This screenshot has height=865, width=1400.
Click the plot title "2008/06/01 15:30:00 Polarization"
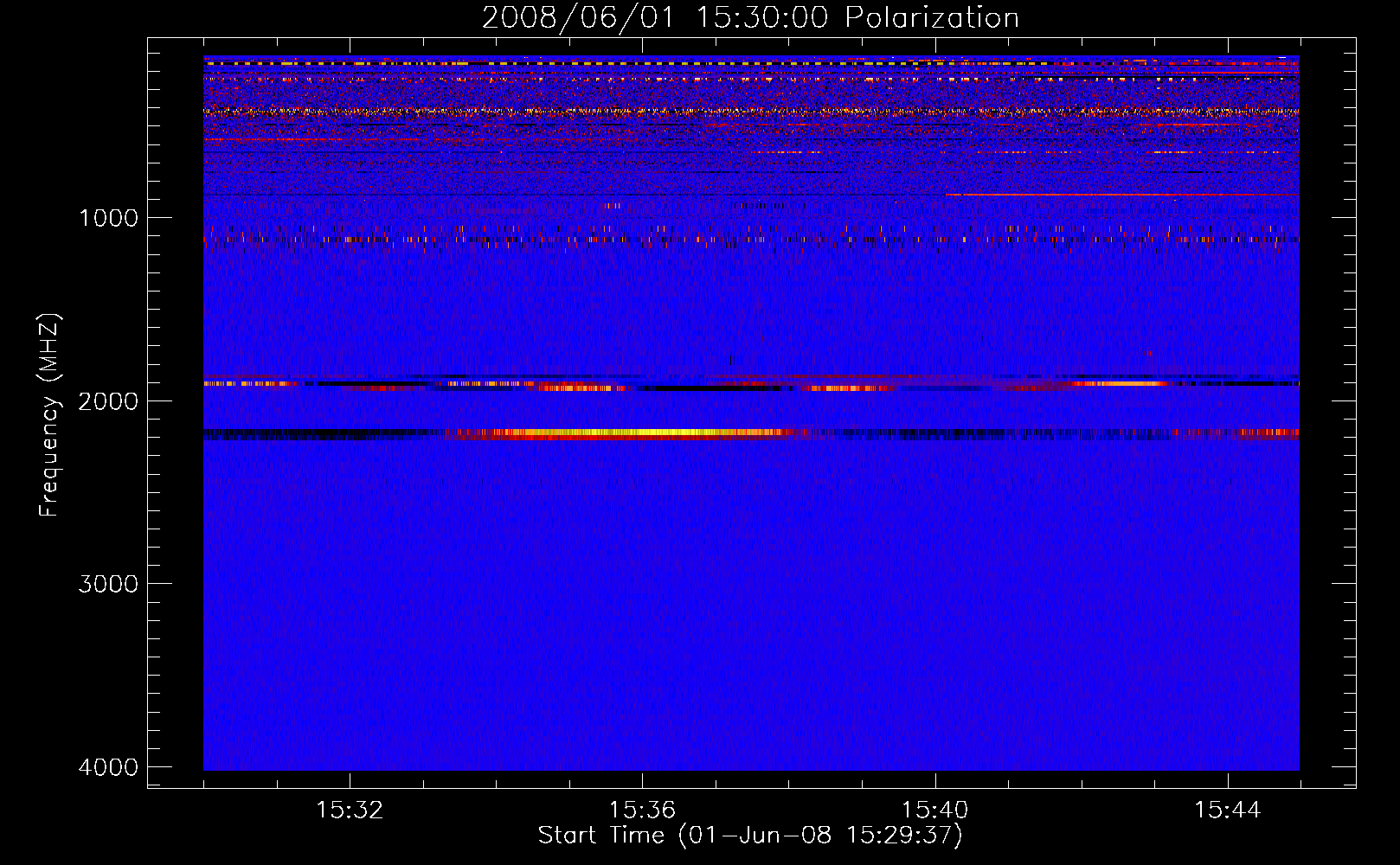tap(750, 17)
